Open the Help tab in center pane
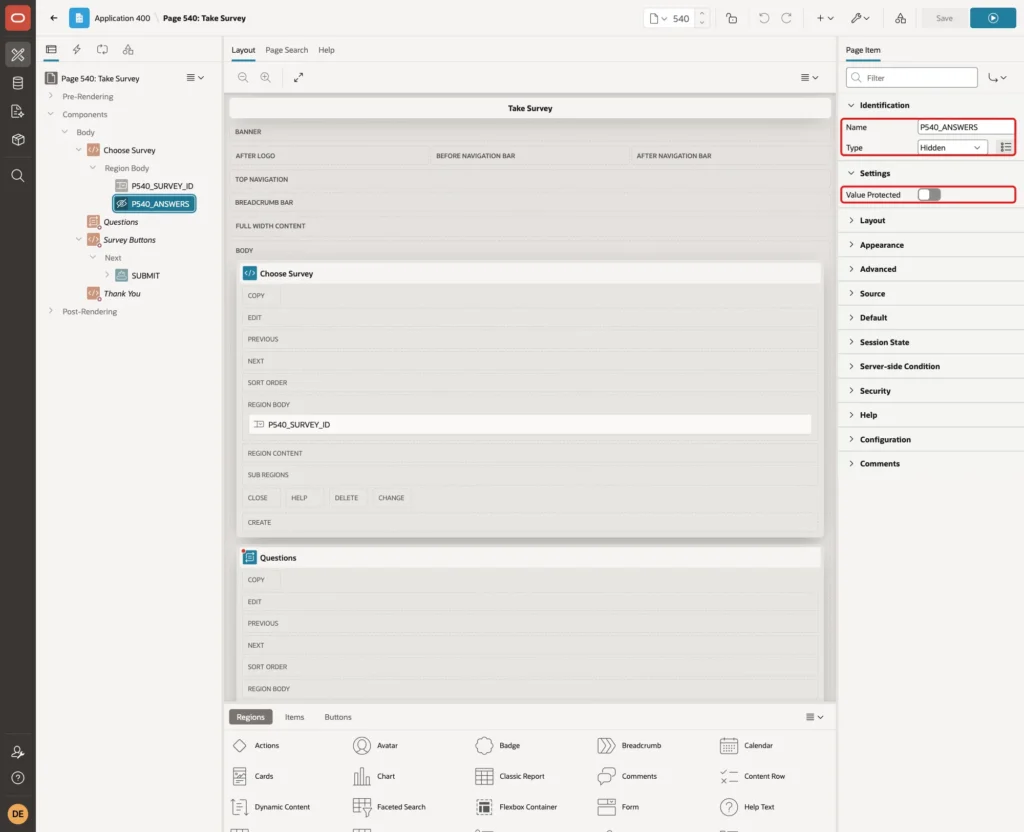Viewport: 1024px width, 832px height. tap(327, 50)
